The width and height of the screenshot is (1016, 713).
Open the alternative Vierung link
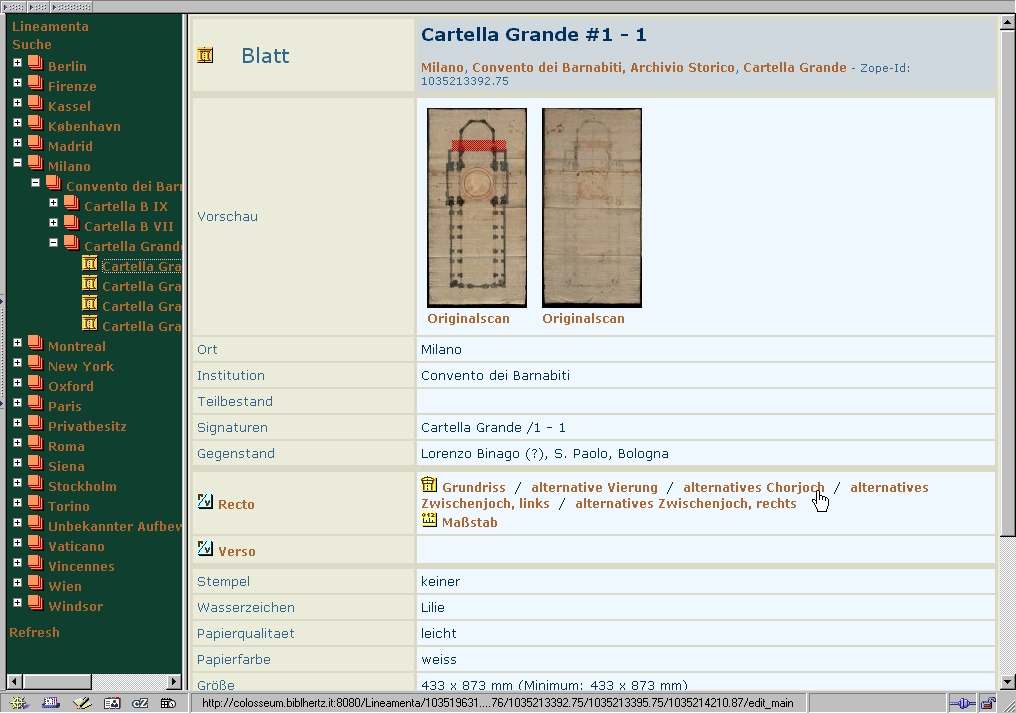594,488
